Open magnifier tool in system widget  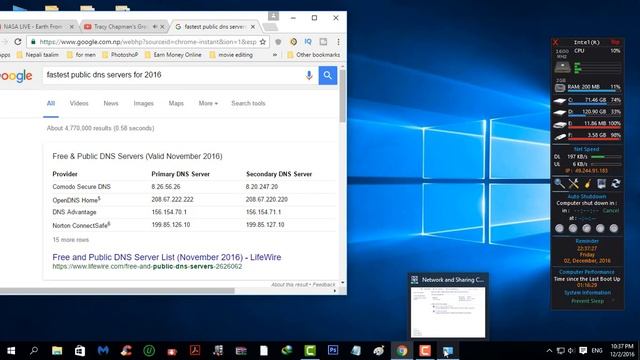point(559,184)
